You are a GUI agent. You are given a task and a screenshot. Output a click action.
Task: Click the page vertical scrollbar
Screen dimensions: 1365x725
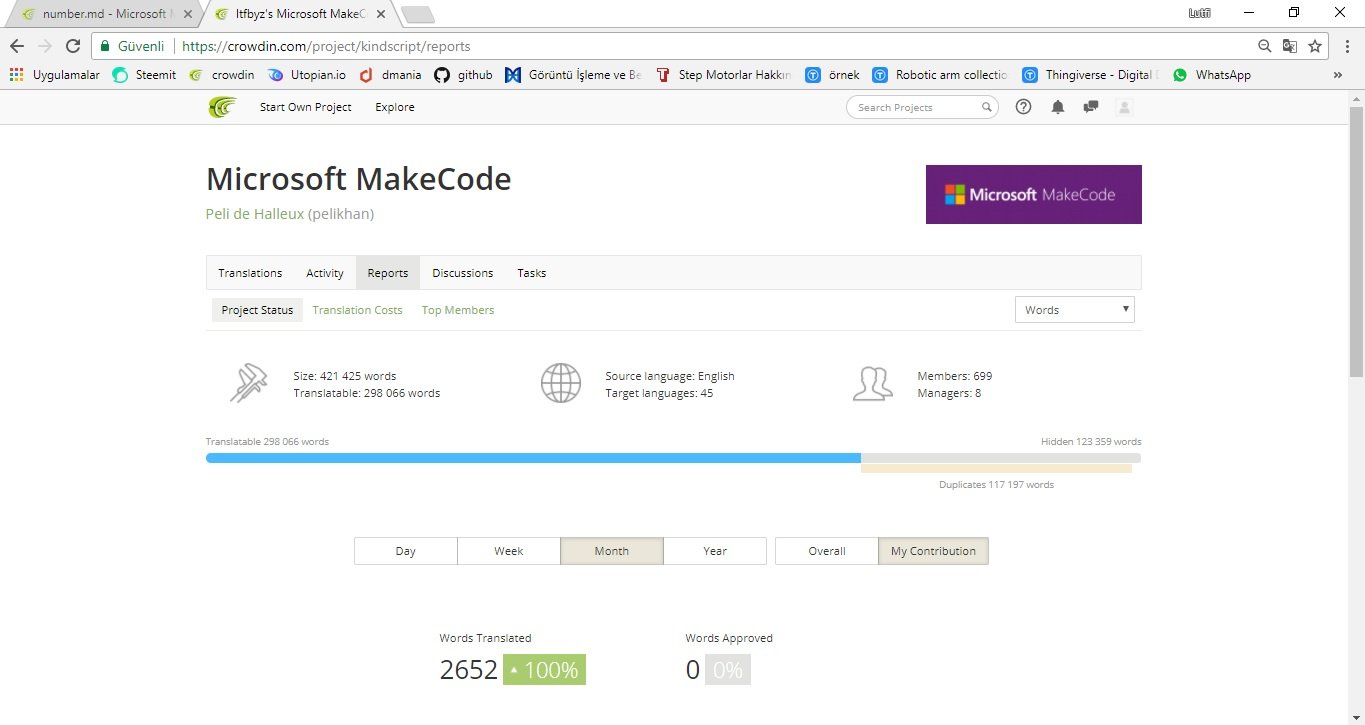click(x=1356, y=240)
